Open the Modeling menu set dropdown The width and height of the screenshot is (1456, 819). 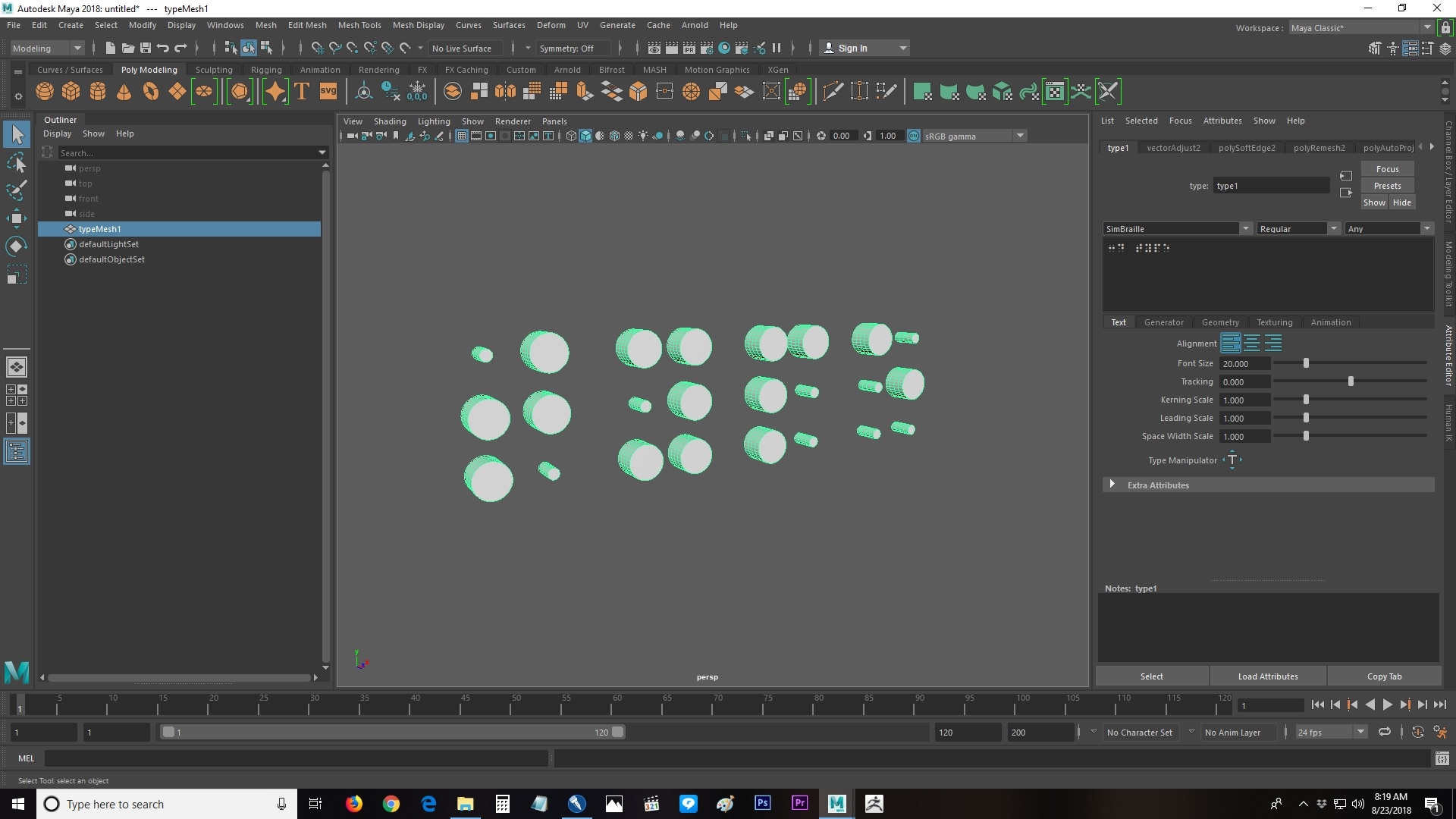coord(47,48)
